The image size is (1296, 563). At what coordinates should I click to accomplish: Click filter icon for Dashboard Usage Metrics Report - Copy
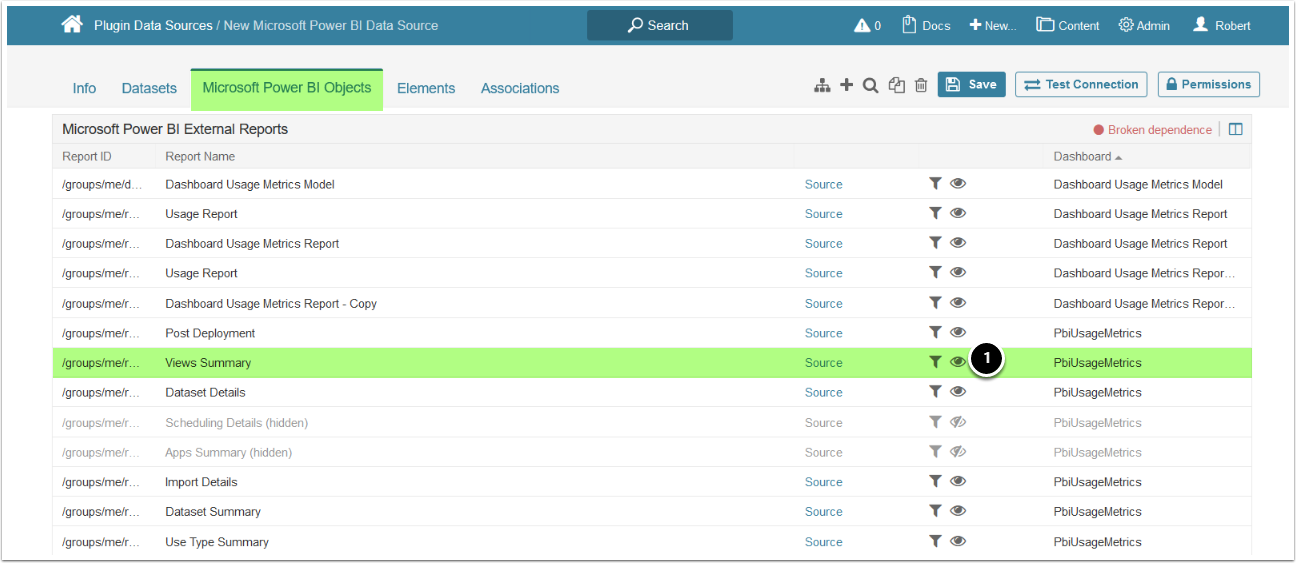[x=935, y=302]
